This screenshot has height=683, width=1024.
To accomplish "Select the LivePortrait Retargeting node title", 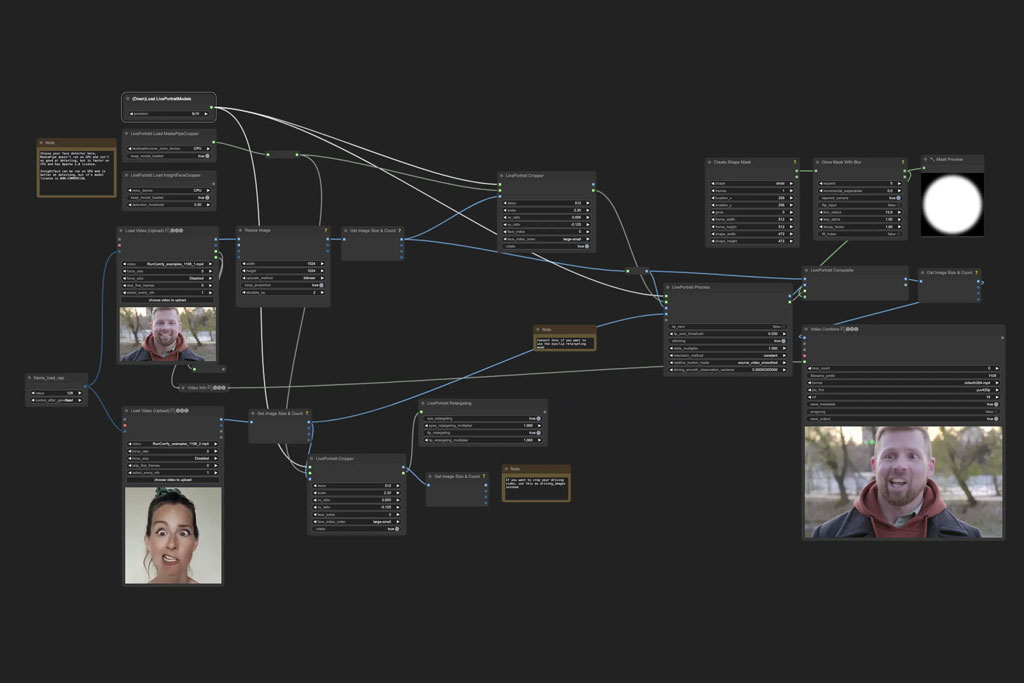I will (449, 404).
